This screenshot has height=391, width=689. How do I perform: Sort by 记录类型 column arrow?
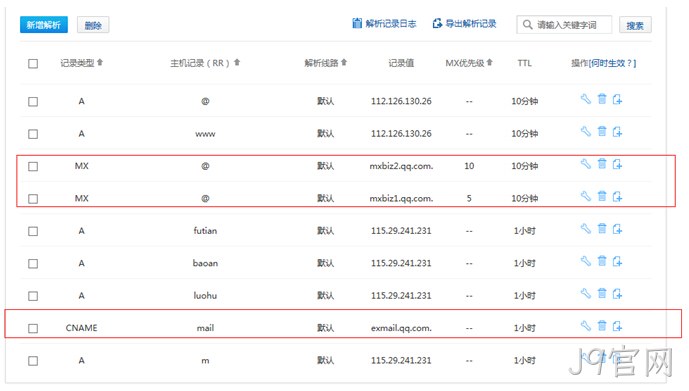tap(100, 62)
